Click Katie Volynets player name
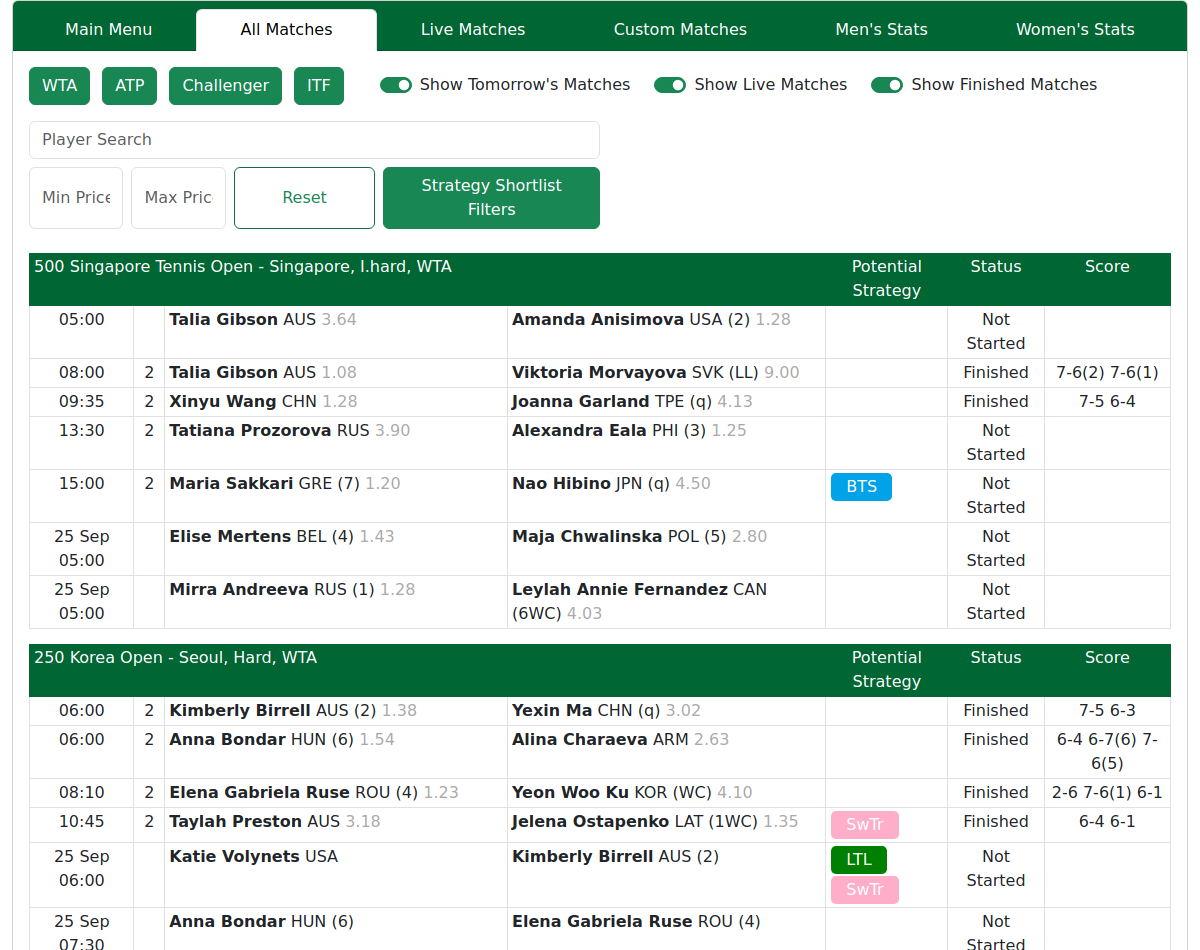 [234, 857]
